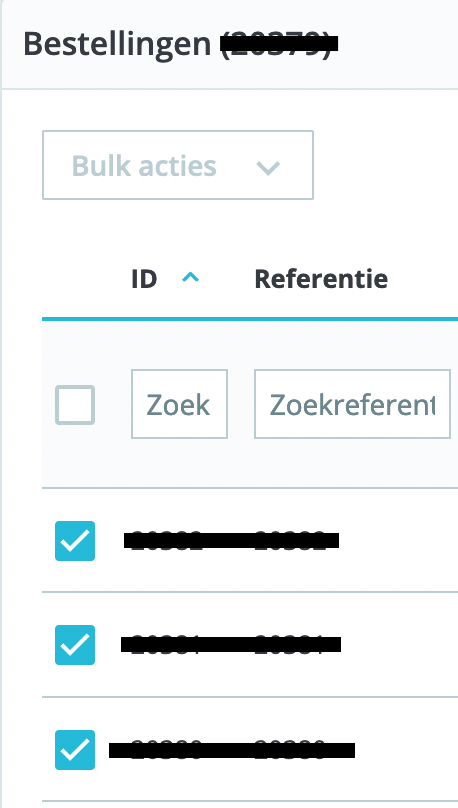Click the redacted ID in third order row
The image size is (458, 808).
coord(157,750)
